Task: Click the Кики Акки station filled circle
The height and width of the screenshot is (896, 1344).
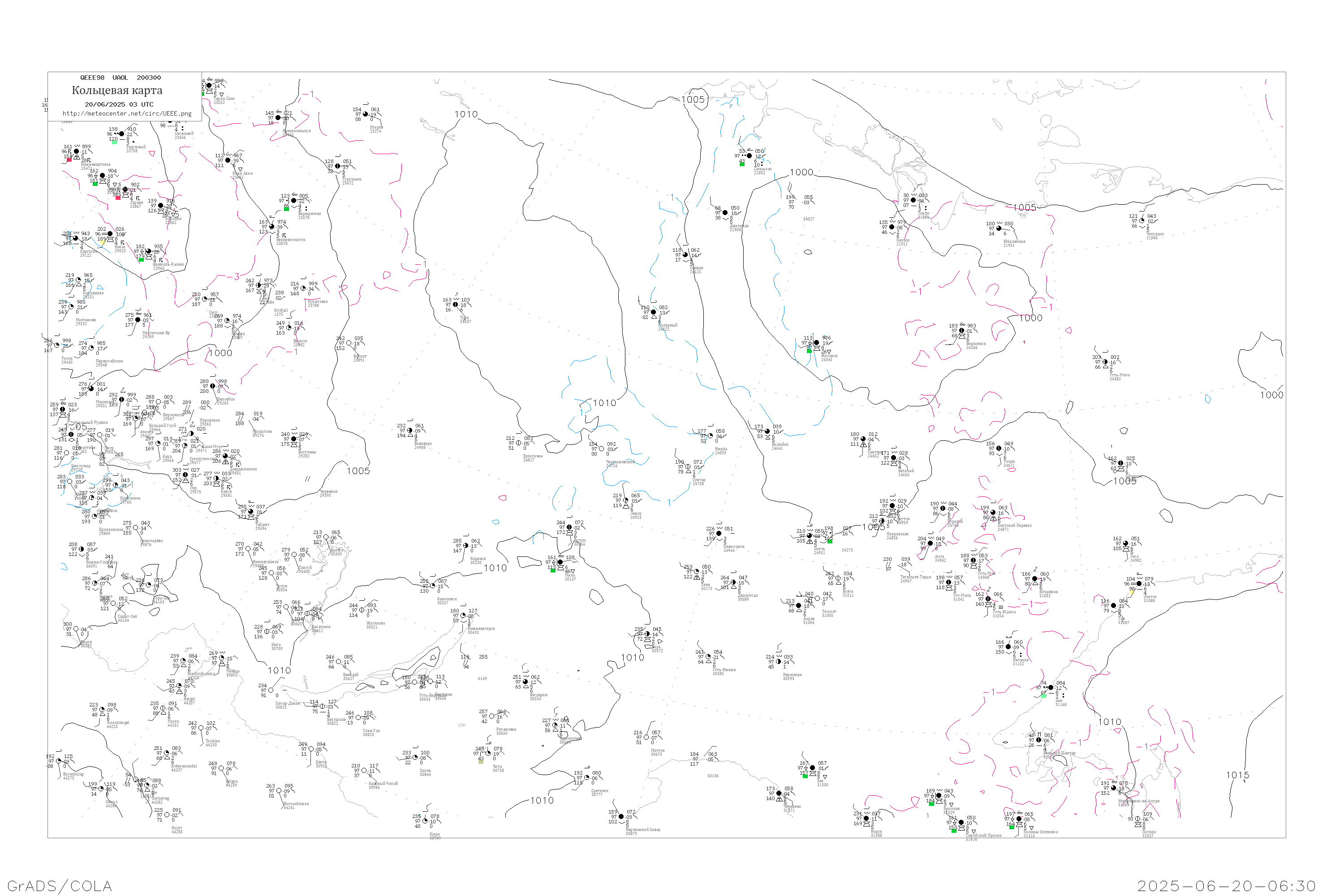Action: coord(228,160)
